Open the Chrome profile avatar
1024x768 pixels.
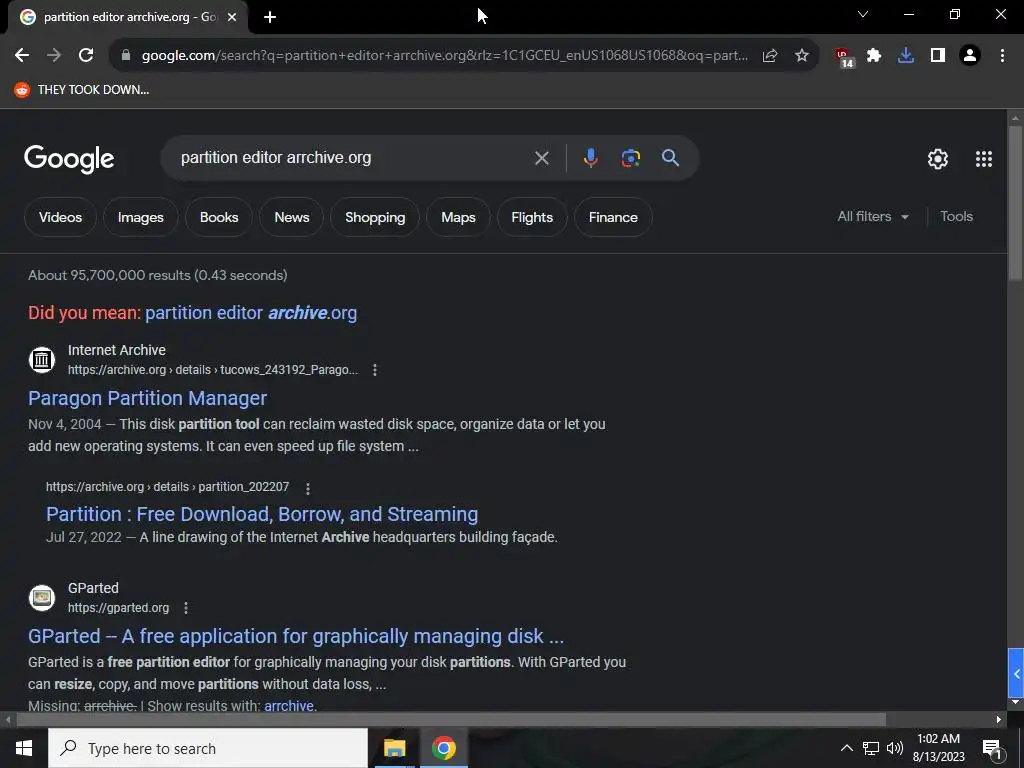coord(970,56)
